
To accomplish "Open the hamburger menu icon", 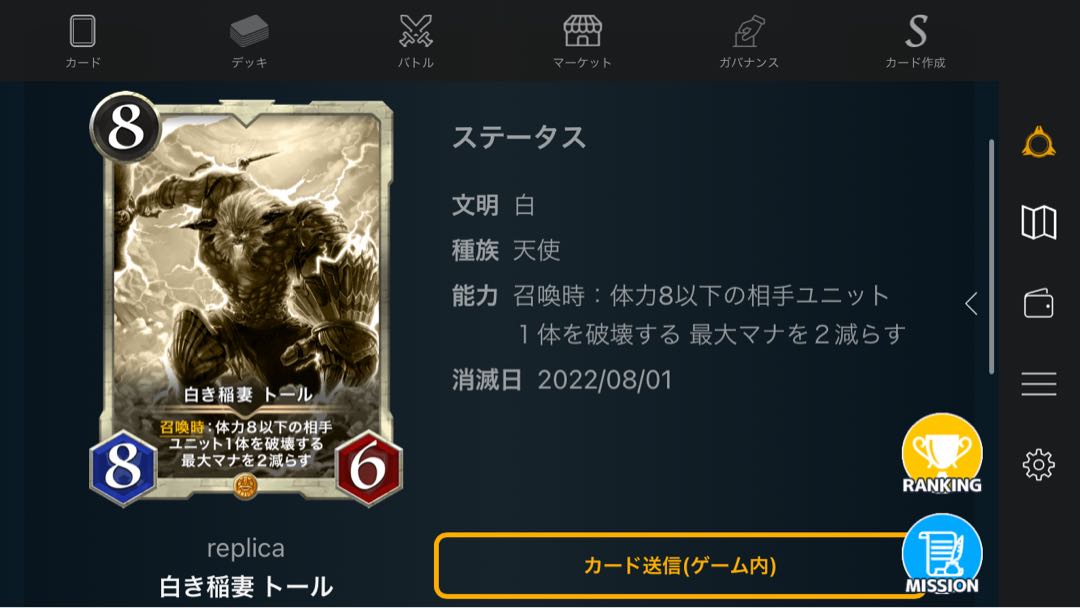I will click(x=1039, y=384).
